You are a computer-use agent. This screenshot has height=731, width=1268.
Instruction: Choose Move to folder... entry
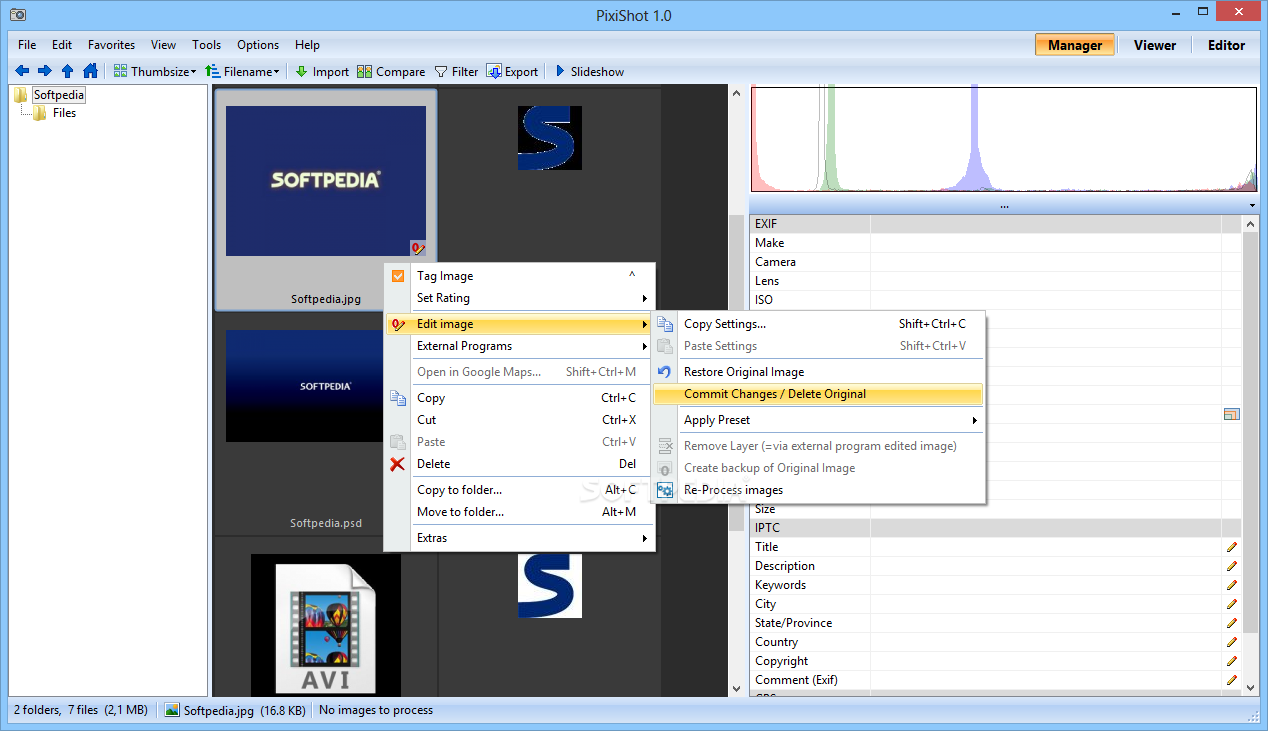(520, 512)
